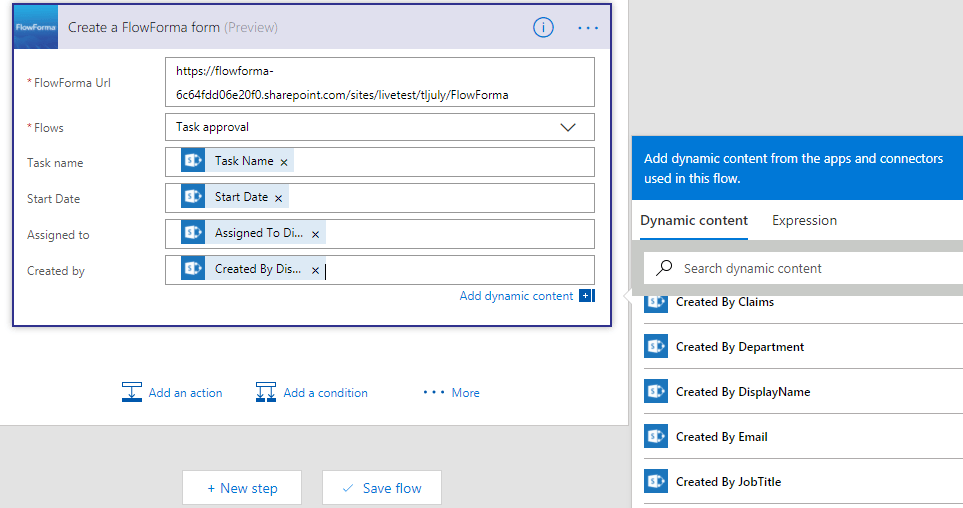Click the Add dynamic content link
This screenshot has width=963, height=508.
517,296
